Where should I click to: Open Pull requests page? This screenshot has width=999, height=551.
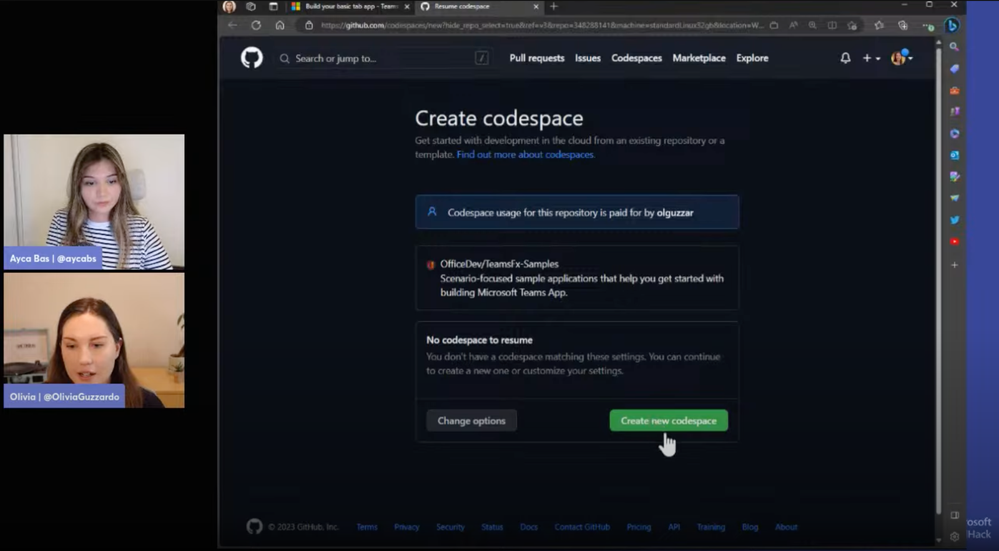coord(536,58)
